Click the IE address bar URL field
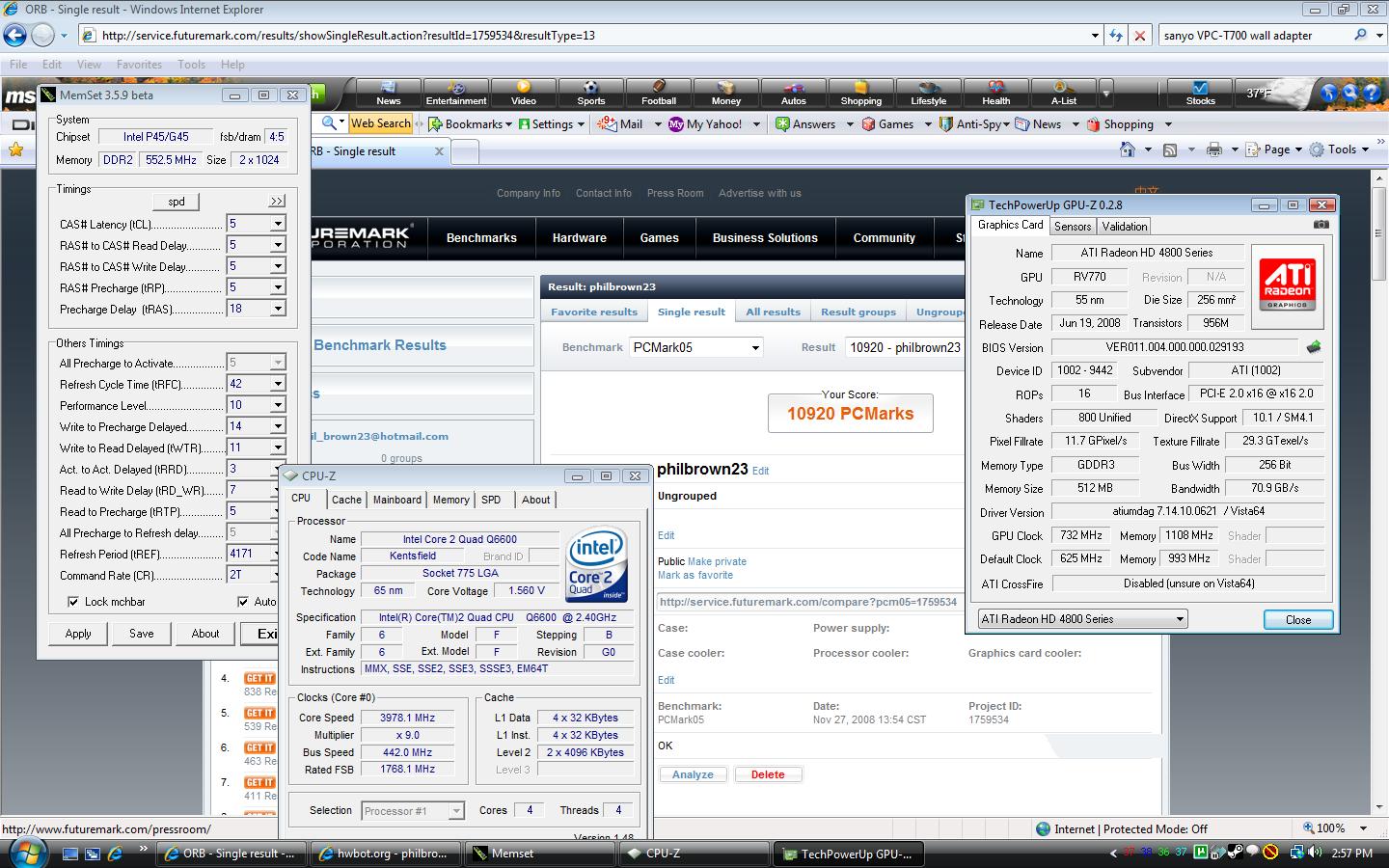 click(588, 36)
